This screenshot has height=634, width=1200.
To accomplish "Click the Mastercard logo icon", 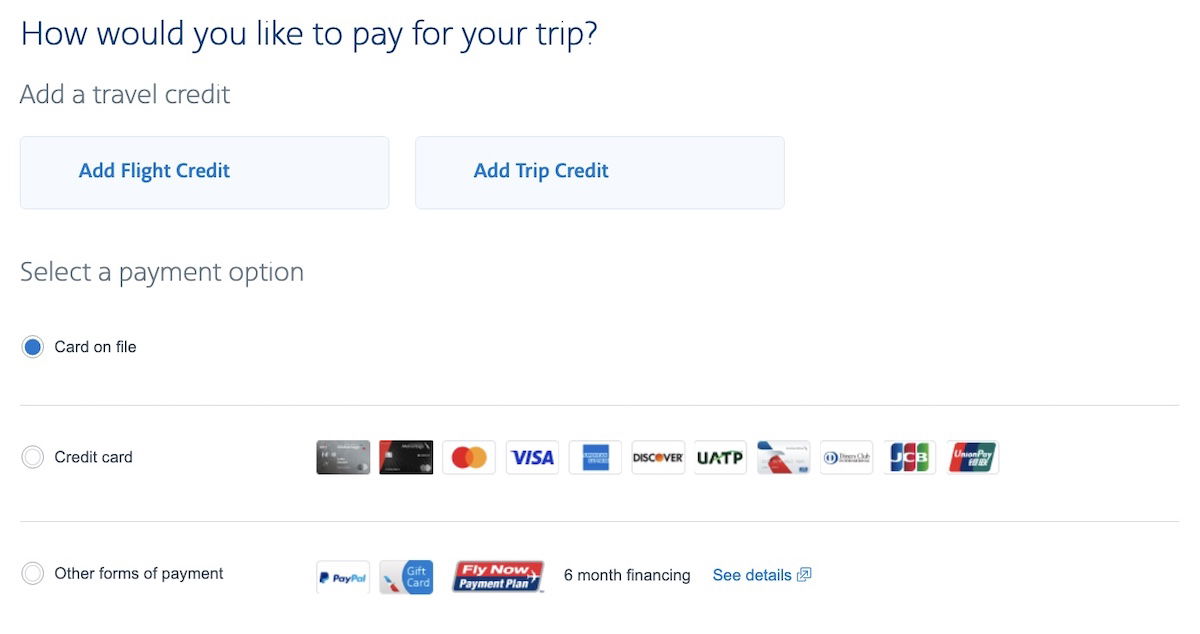I will coord(468,457).
